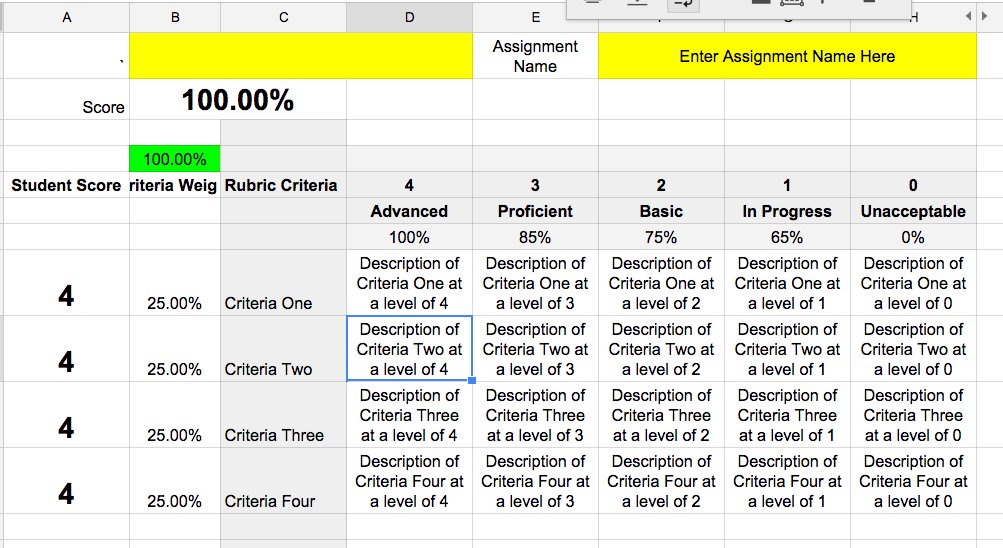Viewport: 1003px width, 548px height.
Task: Click the scroll-right arrow at header edge
Action: 984,16
